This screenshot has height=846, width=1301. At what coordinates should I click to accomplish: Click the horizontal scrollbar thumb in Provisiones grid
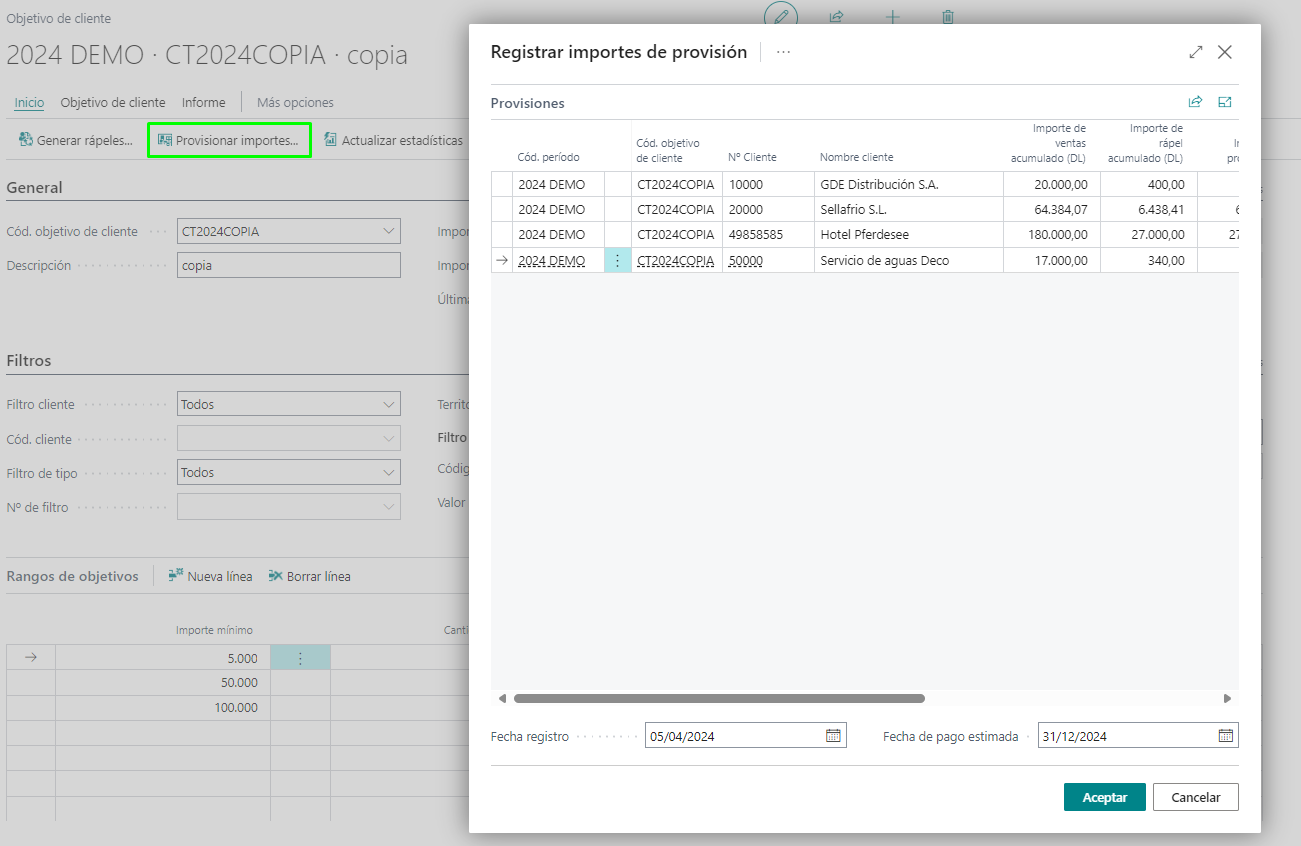coord(719,699)
